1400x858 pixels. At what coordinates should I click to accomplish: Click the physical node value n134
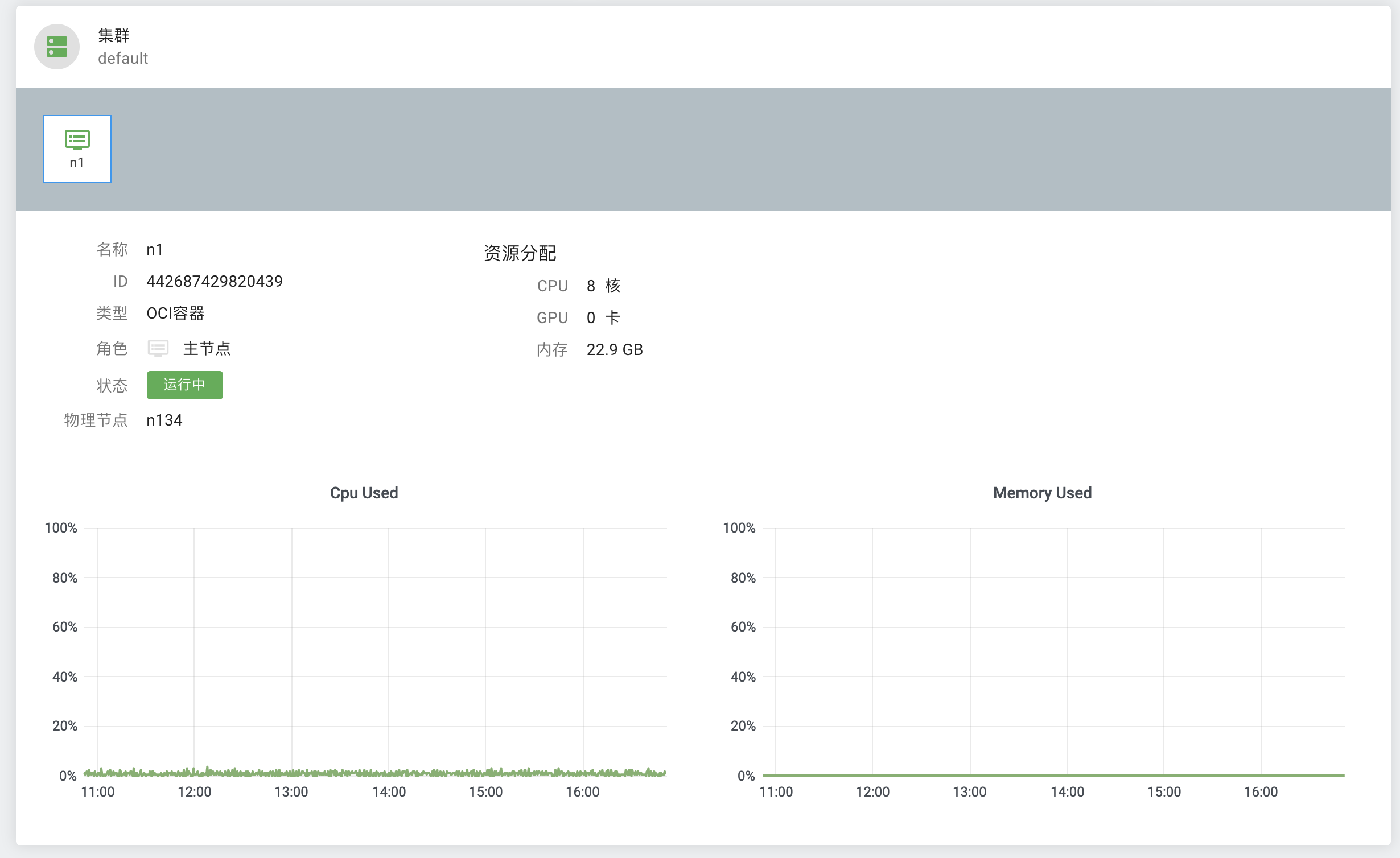click(x=164, y=420)
